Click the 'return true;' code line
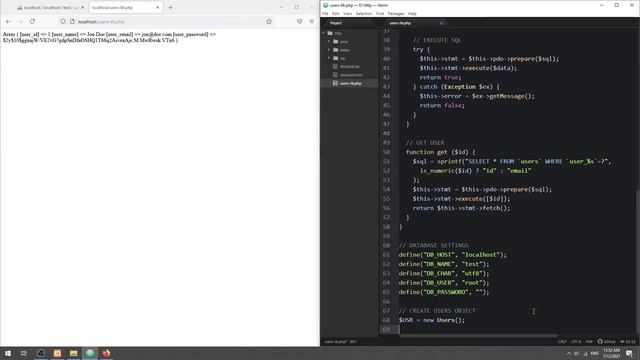640x360 pixels. coord(440,77)
